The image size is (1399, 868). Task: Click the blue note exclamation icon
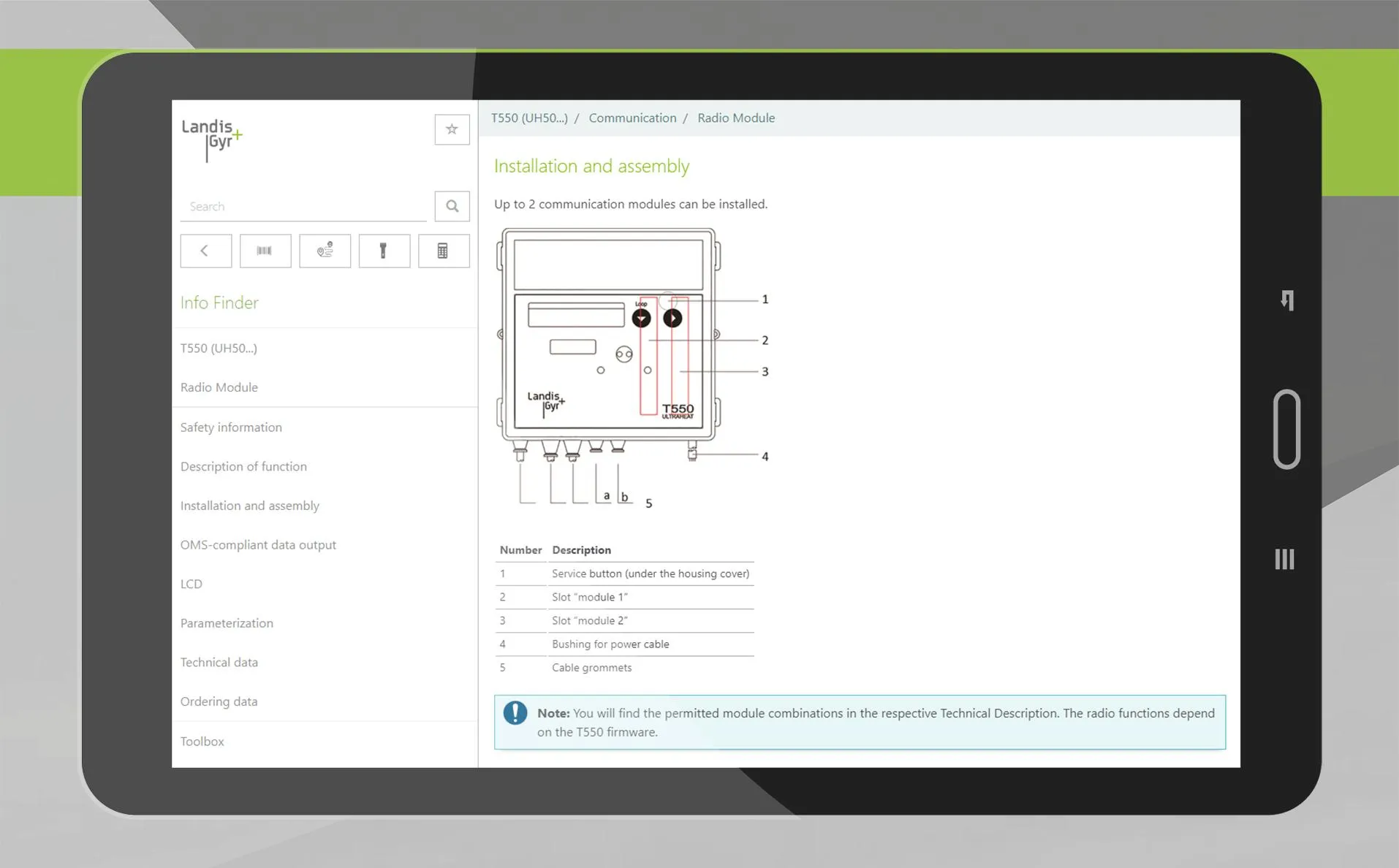click(x=515, y=713)
